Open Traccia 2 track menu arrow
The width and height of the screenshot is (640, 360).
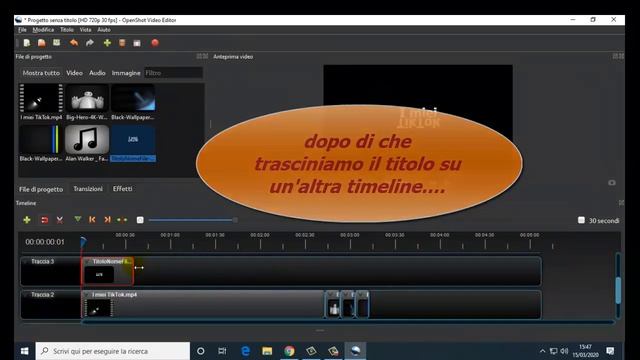[26, 295]
